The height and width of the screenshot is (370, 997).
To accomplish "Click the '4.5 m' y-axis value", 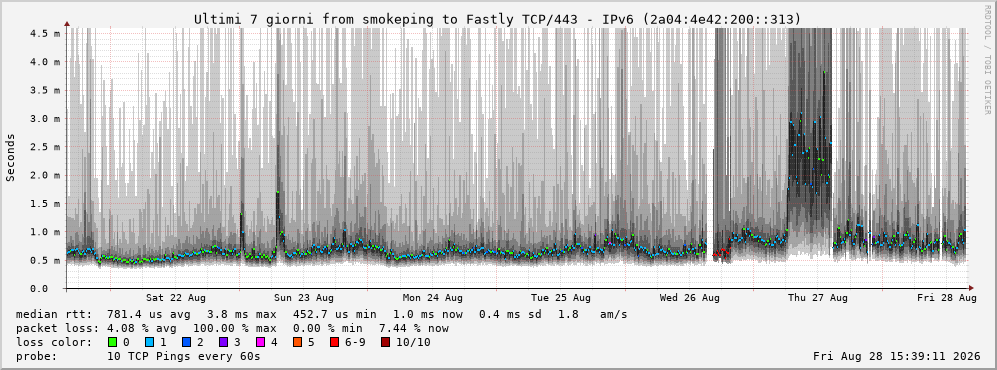I will tap(45, 33).
